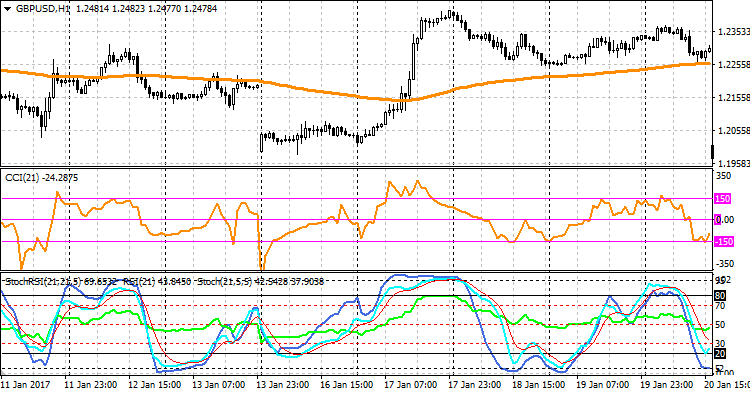Click the 13 Jan 07:00 time label
The width and height of the screenshot is (750, 394).
click(x=218, y=385)
